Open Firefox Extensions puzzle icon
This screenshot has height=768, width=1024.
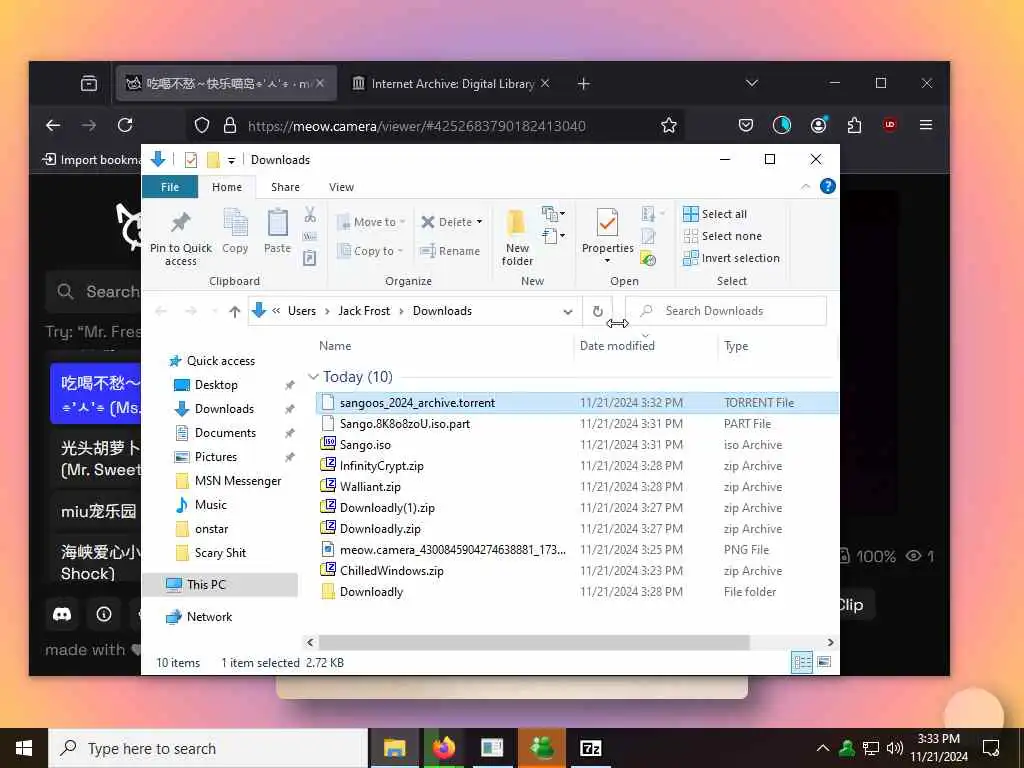coord(854,125)
